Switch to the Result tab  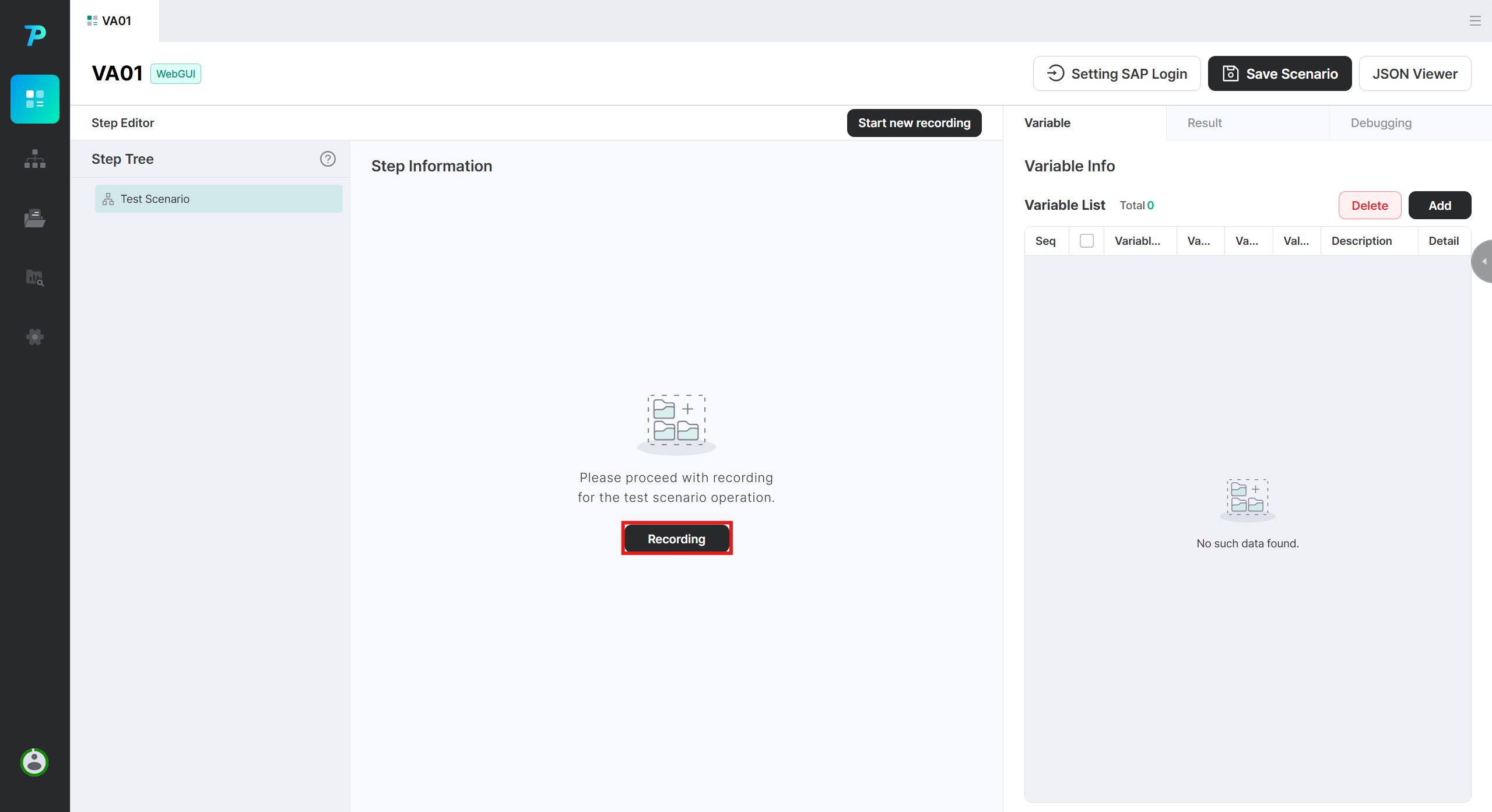[x=1205, y=123]
